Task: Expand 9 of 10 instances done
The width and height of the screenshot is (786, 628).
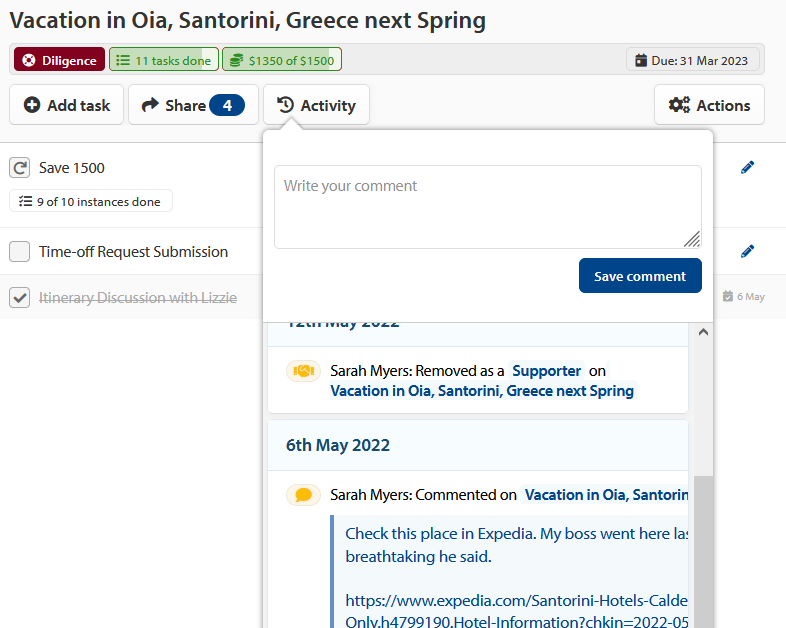Action: tap(91, 201)
